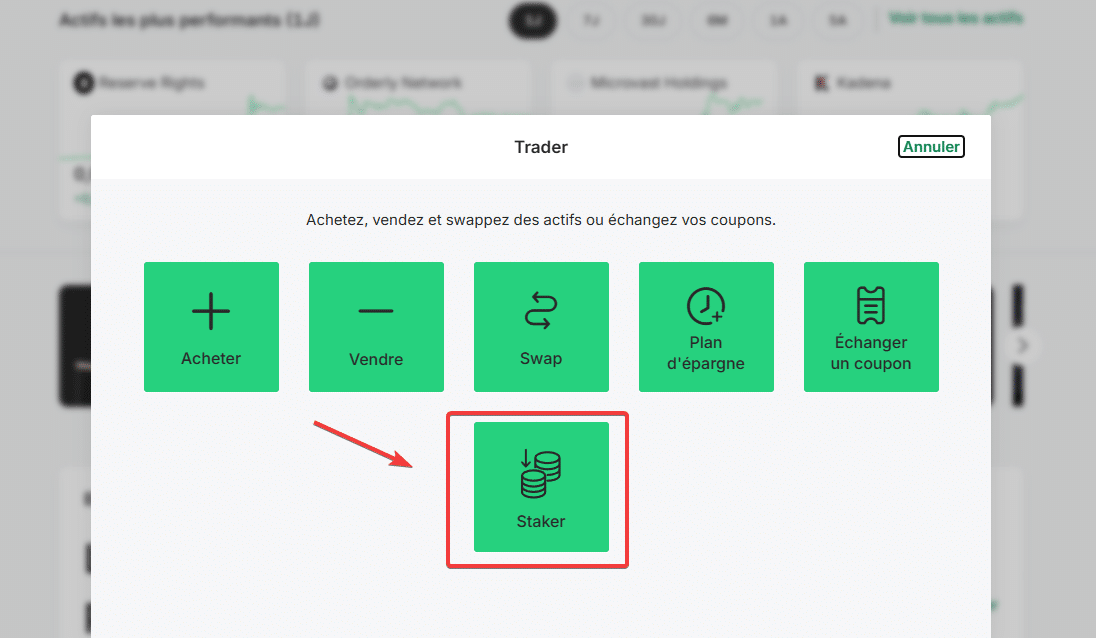The width and height of the screenshot is (1096, 638).
Task: Click the Microvast Holdings logo icon
Action: tap(575, 83)
